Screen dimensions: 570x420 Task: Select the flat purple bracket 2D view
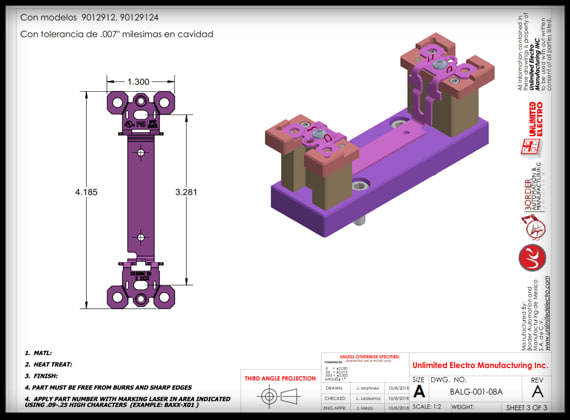tap(141, 200)
